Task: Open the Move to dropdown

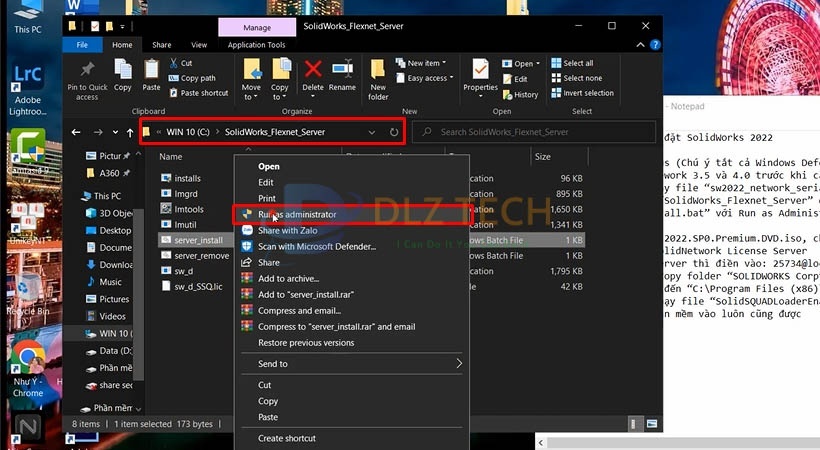Action: click(251, 78)
